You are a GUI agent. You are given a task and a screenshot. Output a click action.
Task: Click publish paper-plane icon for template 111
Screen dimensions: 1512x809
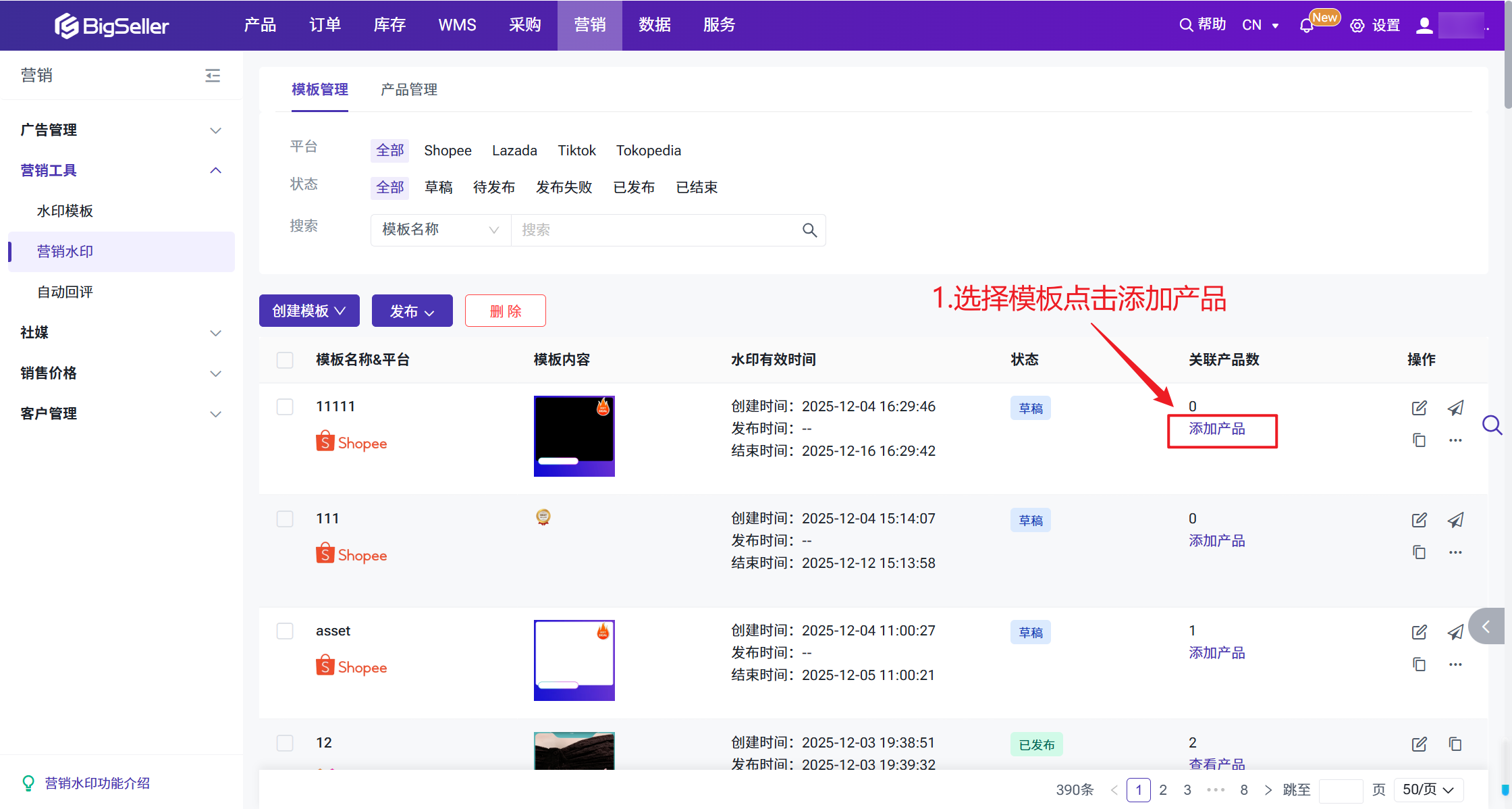click(1455, 520)
